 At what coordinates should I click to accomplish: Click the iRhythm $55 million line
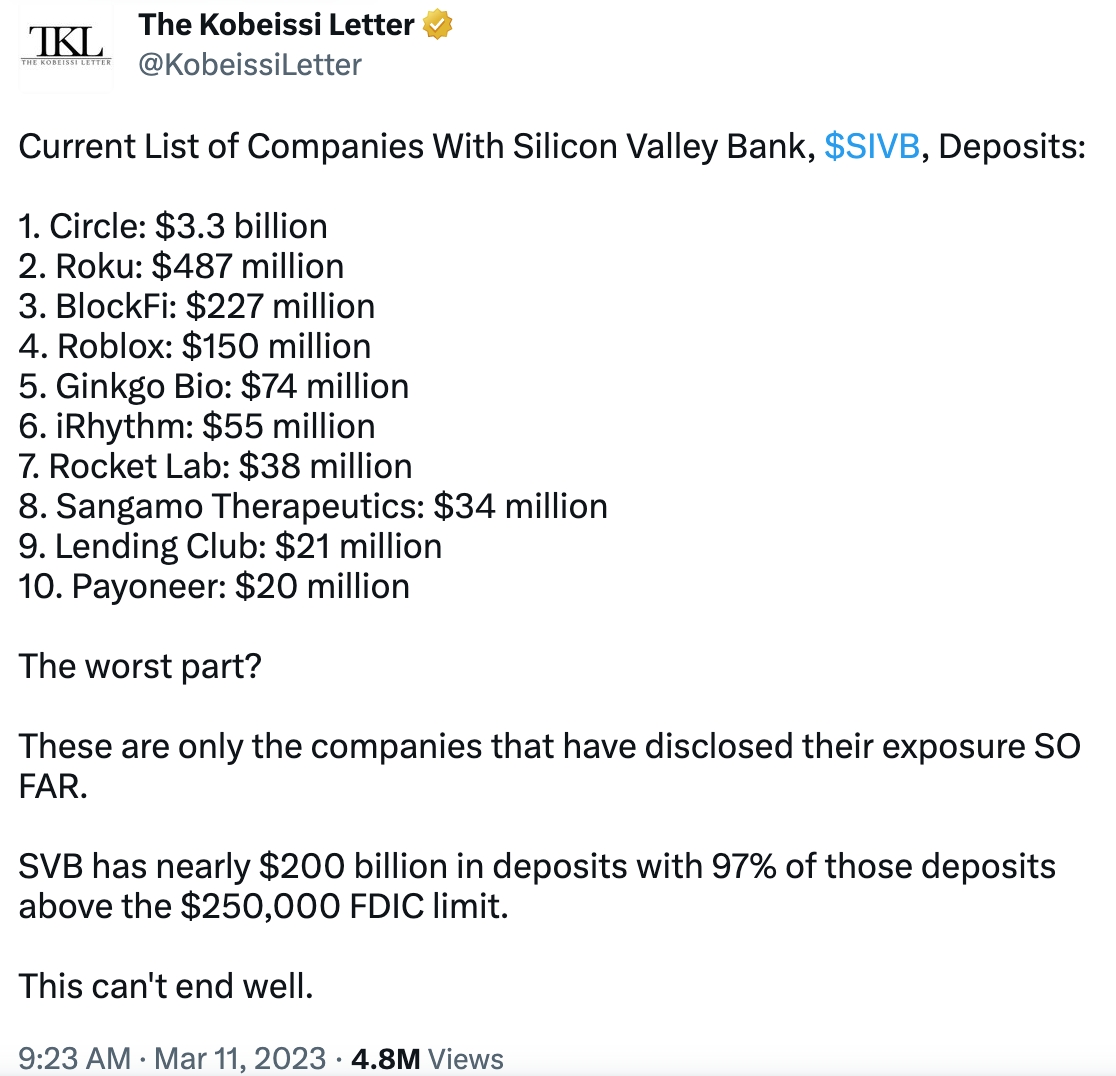click(197, 426)
